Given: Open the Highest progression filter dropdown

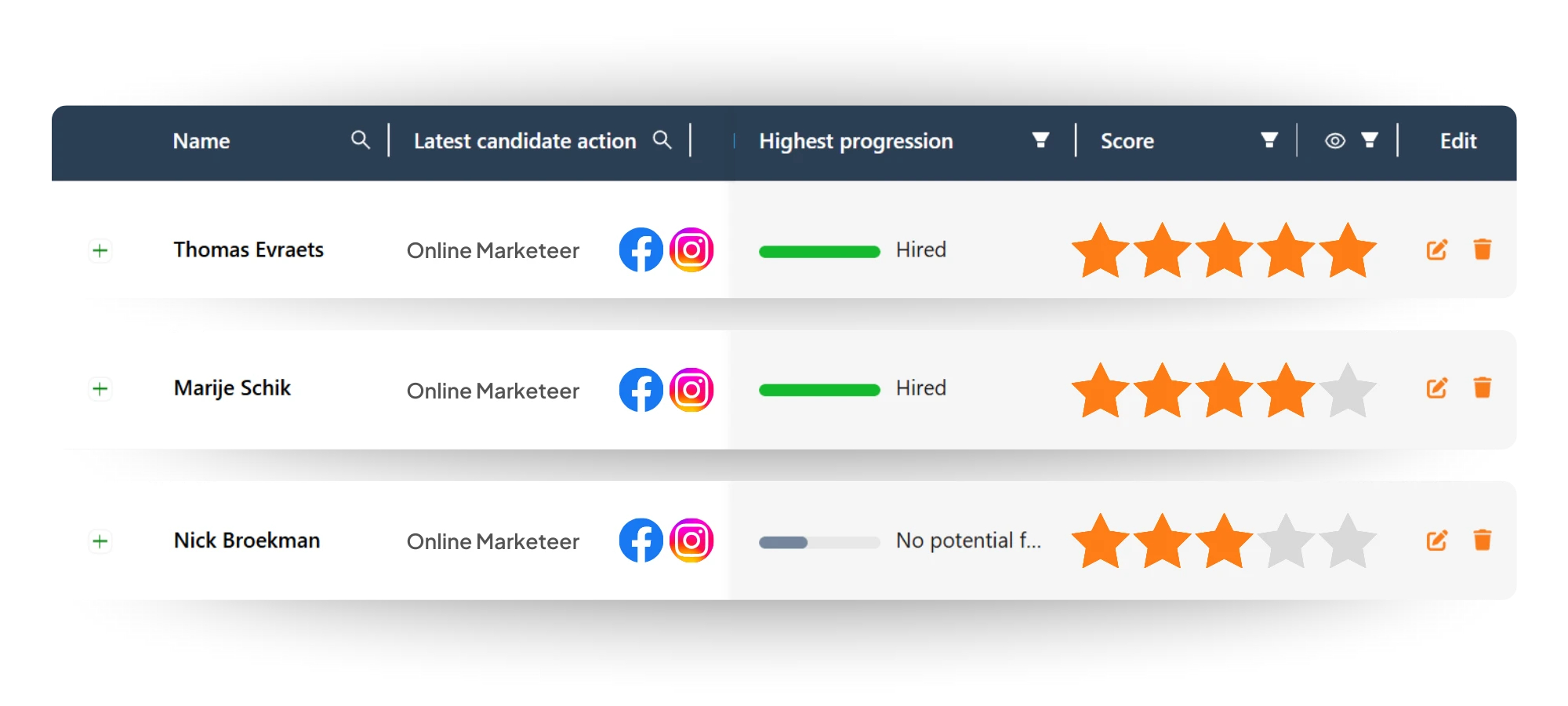Looking at the screenshot, I should tap(1040, 140).
